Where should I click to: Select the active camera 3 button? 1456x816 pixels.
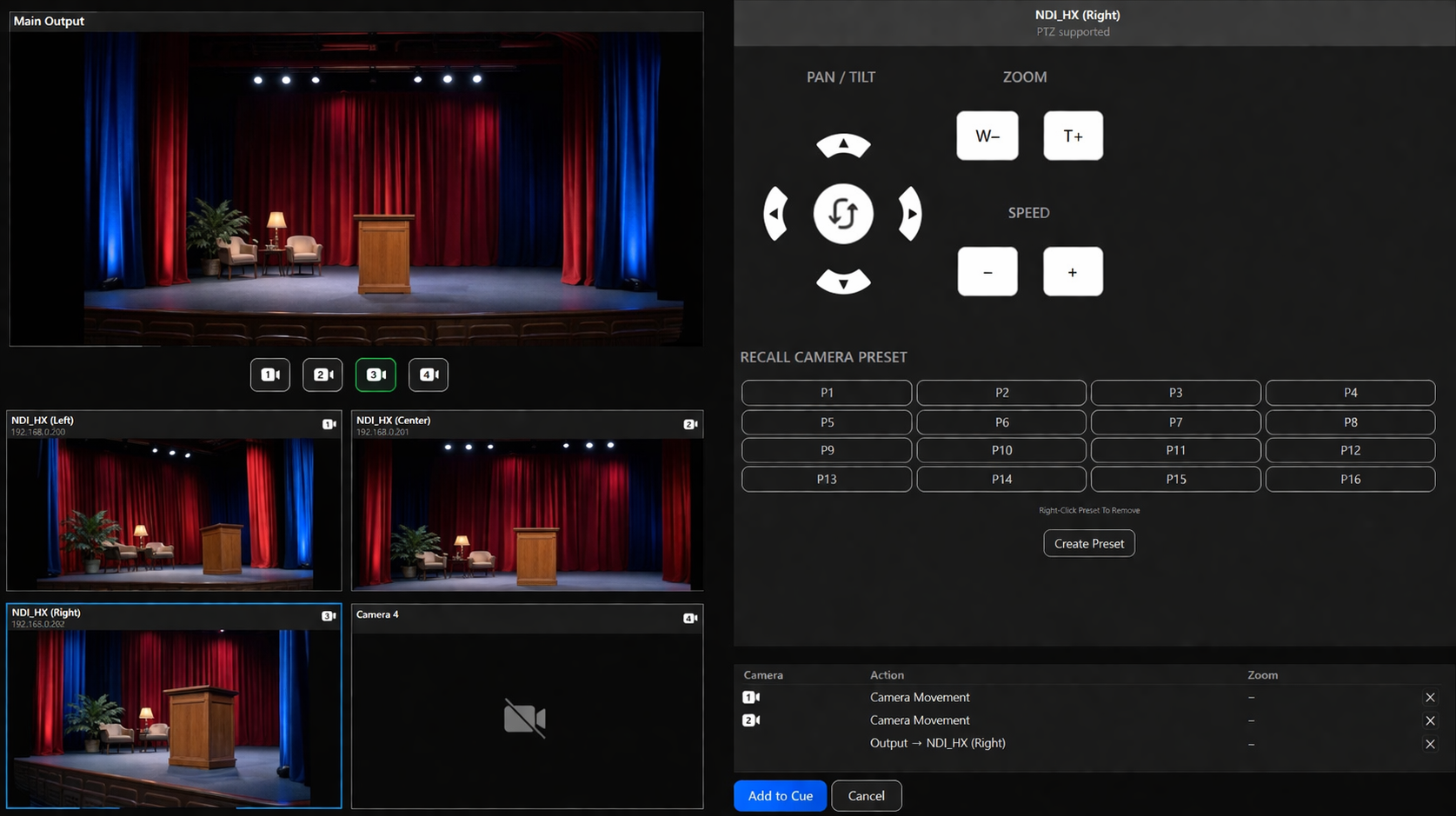[376, 375]
